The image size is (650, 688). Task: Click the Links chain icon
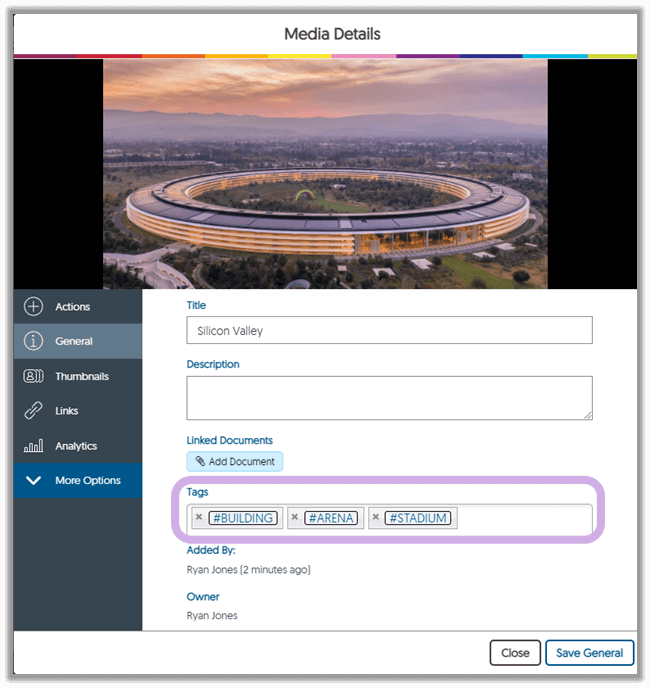point(33,411)
